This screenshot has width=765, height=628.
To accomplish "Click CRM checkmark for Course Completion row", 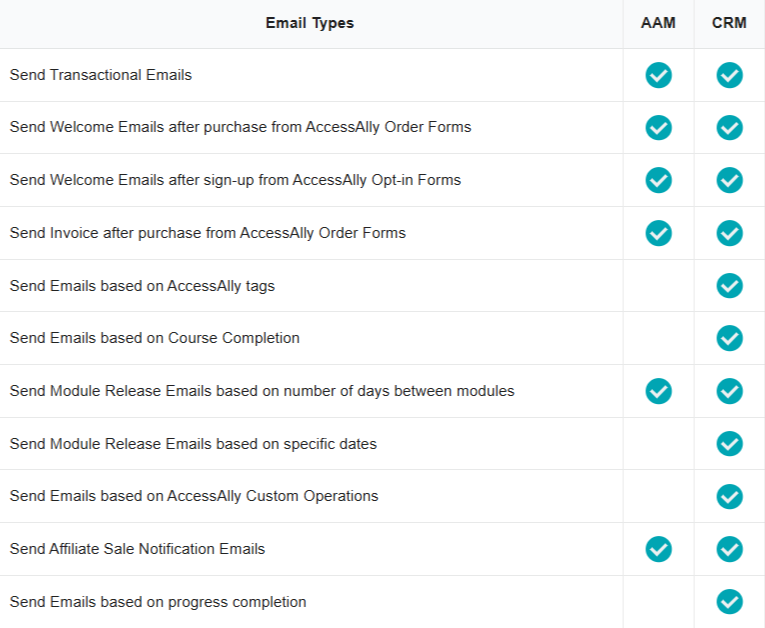I will click(729, 338).
